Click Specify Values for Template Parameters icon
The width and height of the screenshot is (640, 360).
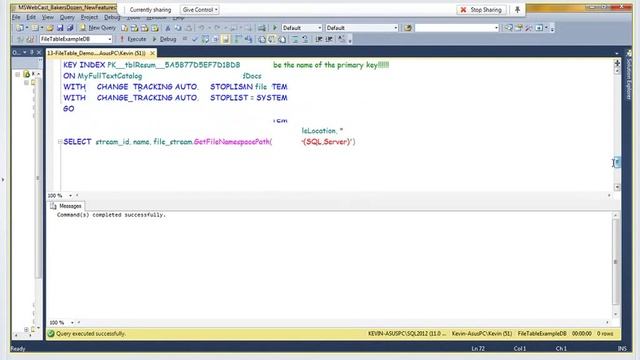pyautogui.click(x=342, y=39)
